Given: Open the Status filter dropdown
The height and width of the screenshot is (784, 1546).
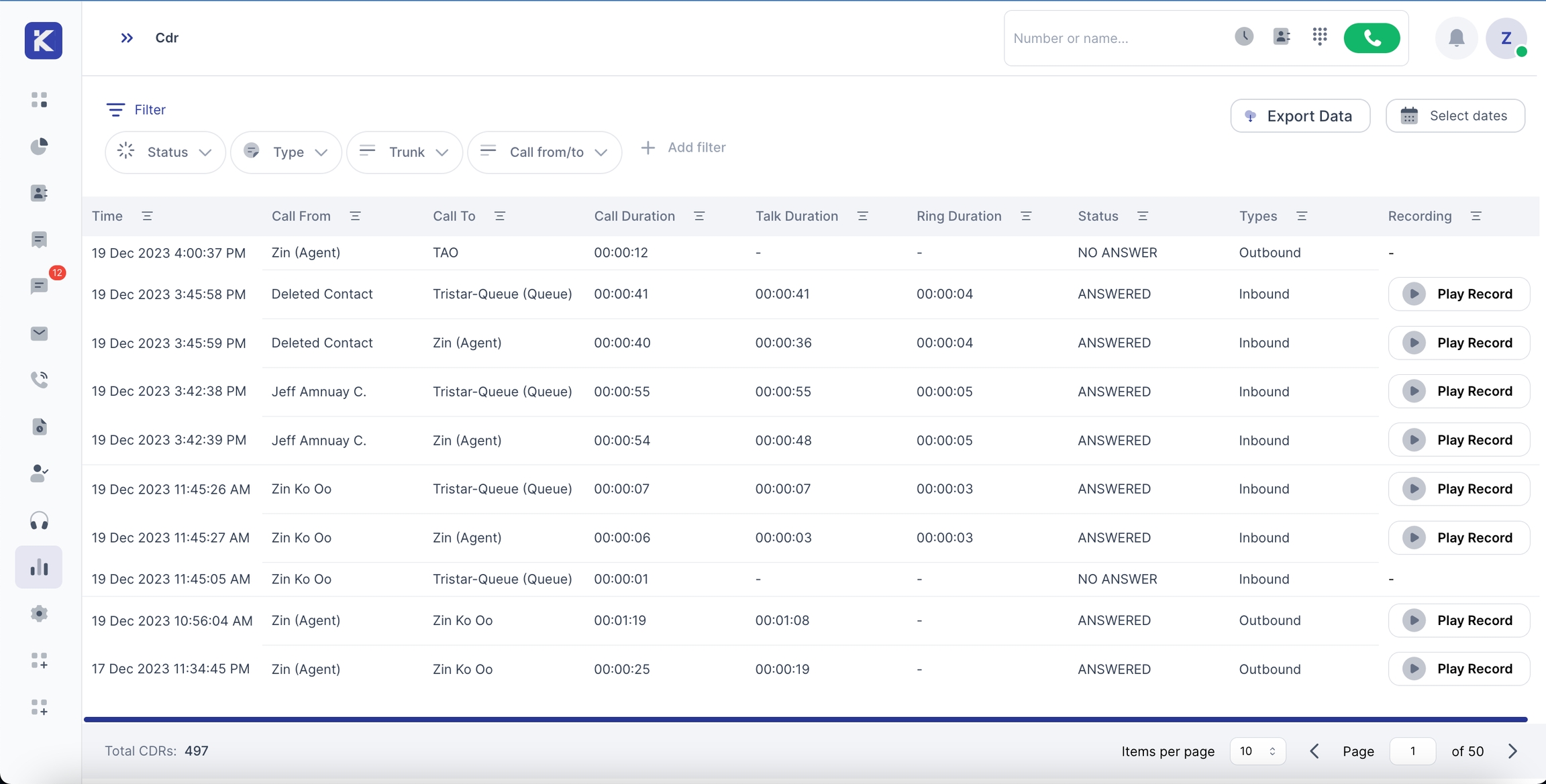Looking at the screenshot, I should pyautogui.click(x=165, y=152).
